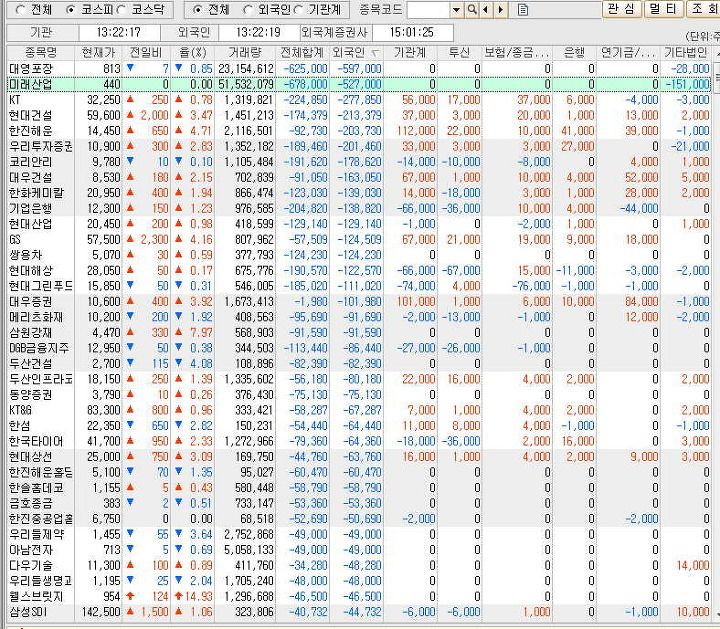Screen dimensions: 720x629
Task: Select the 현대산업 stock name
Action: click(x=30, y=224)
